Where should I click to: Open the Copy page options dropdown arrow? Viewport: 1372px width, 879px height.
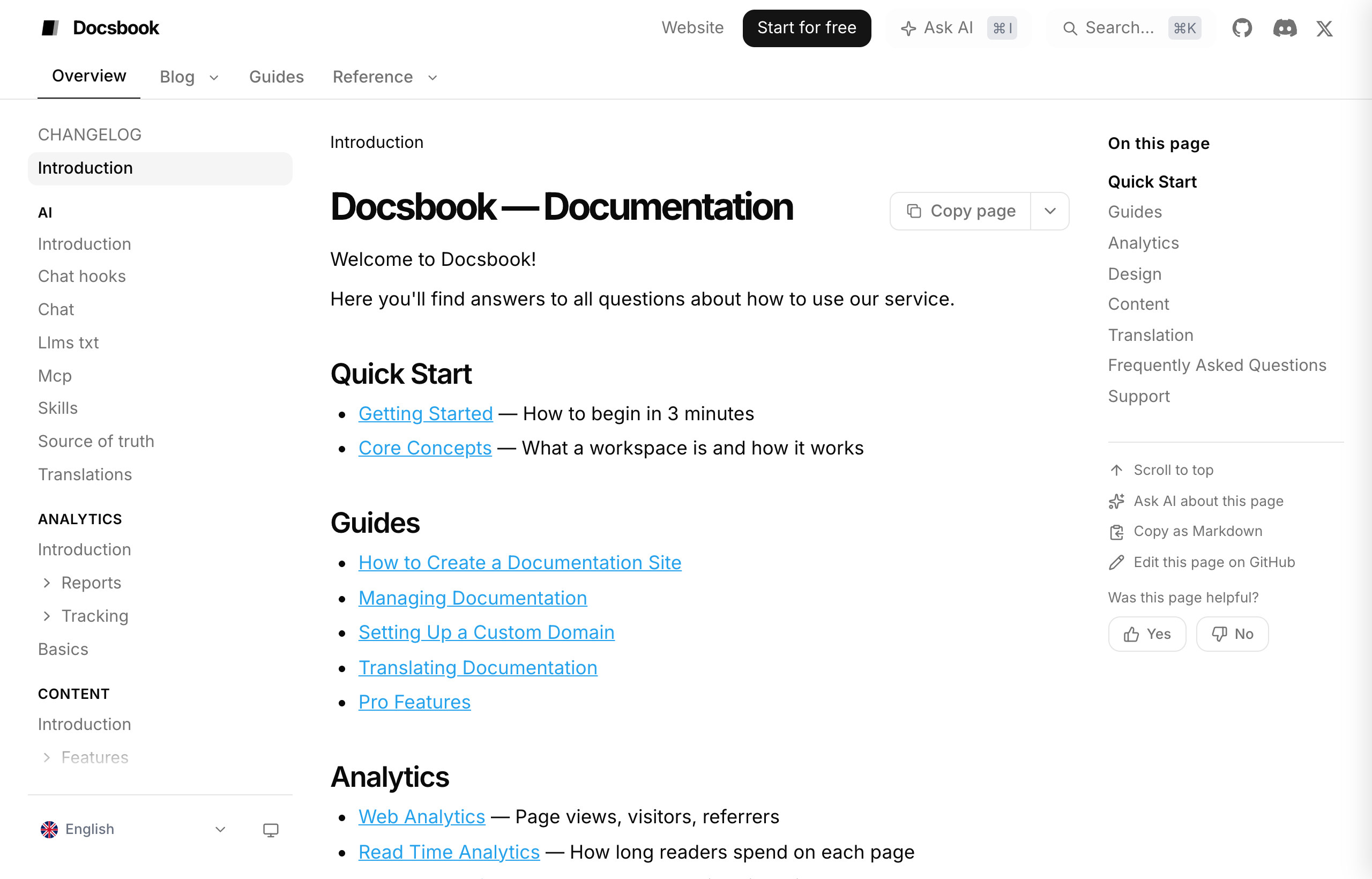1050,211
